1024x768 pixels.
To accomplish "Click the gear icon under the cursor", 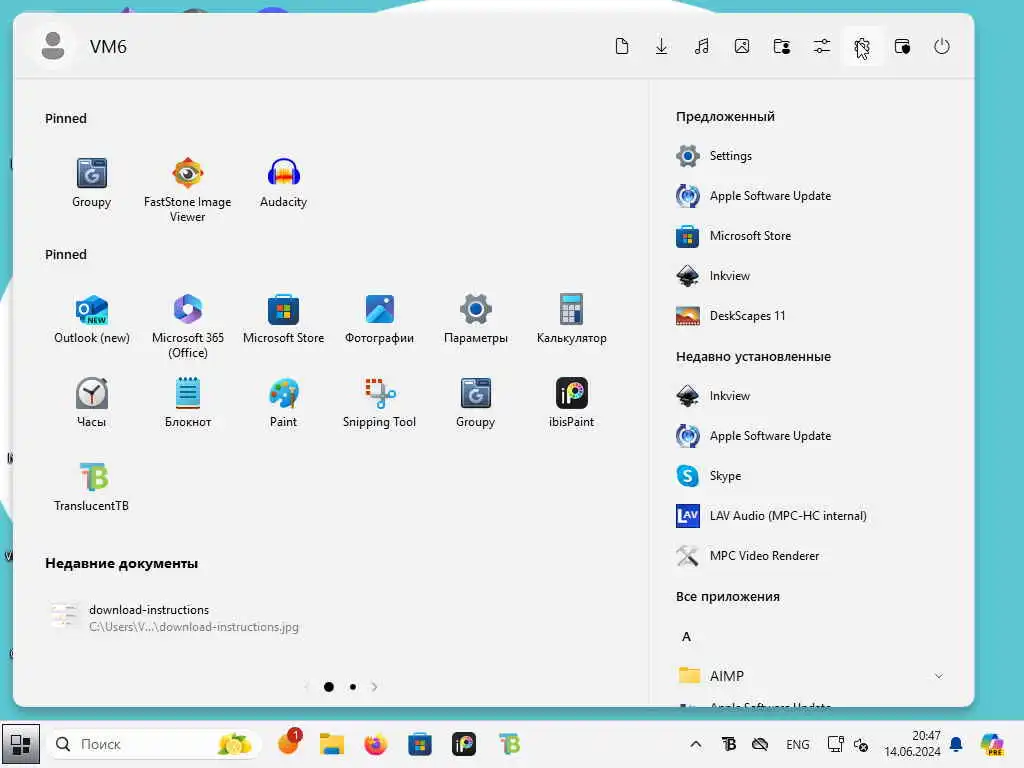I will pyautogui.click(x=861, y=46).
